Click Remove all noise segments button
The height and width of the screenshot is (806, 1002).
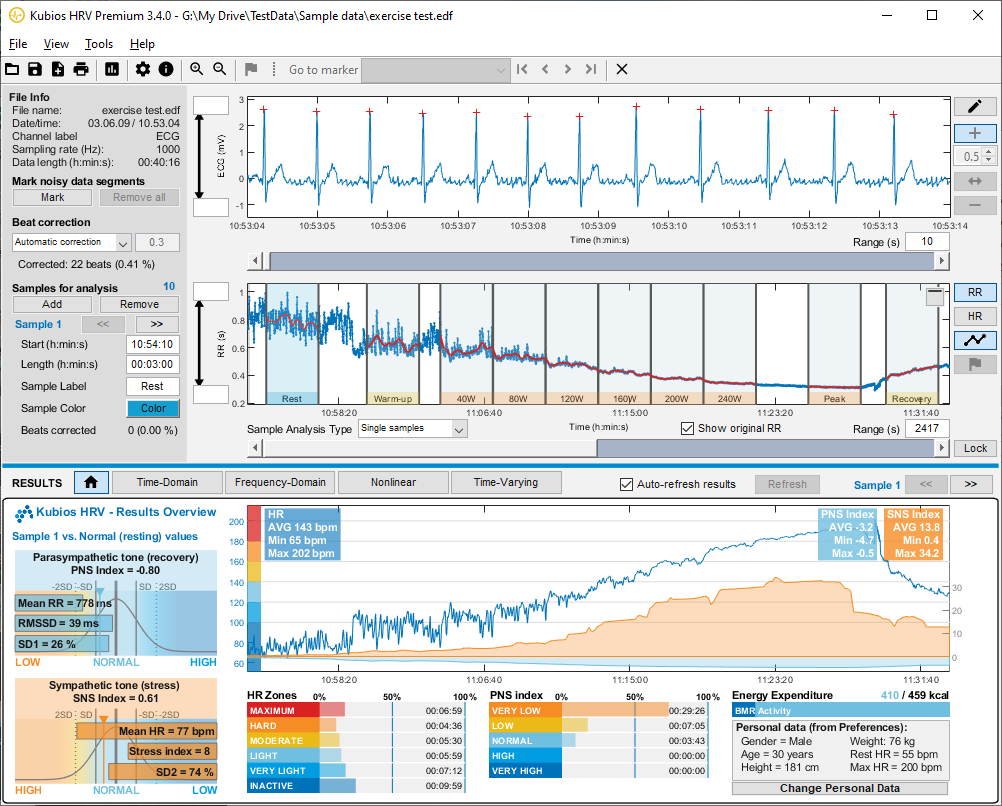pyautogui.click(x=139, y=198)
